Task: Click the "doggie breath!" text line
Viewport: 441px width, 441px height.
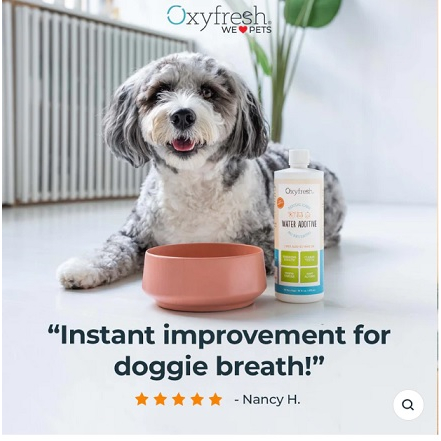Action: pyautogui.click(x=219, y=366)
